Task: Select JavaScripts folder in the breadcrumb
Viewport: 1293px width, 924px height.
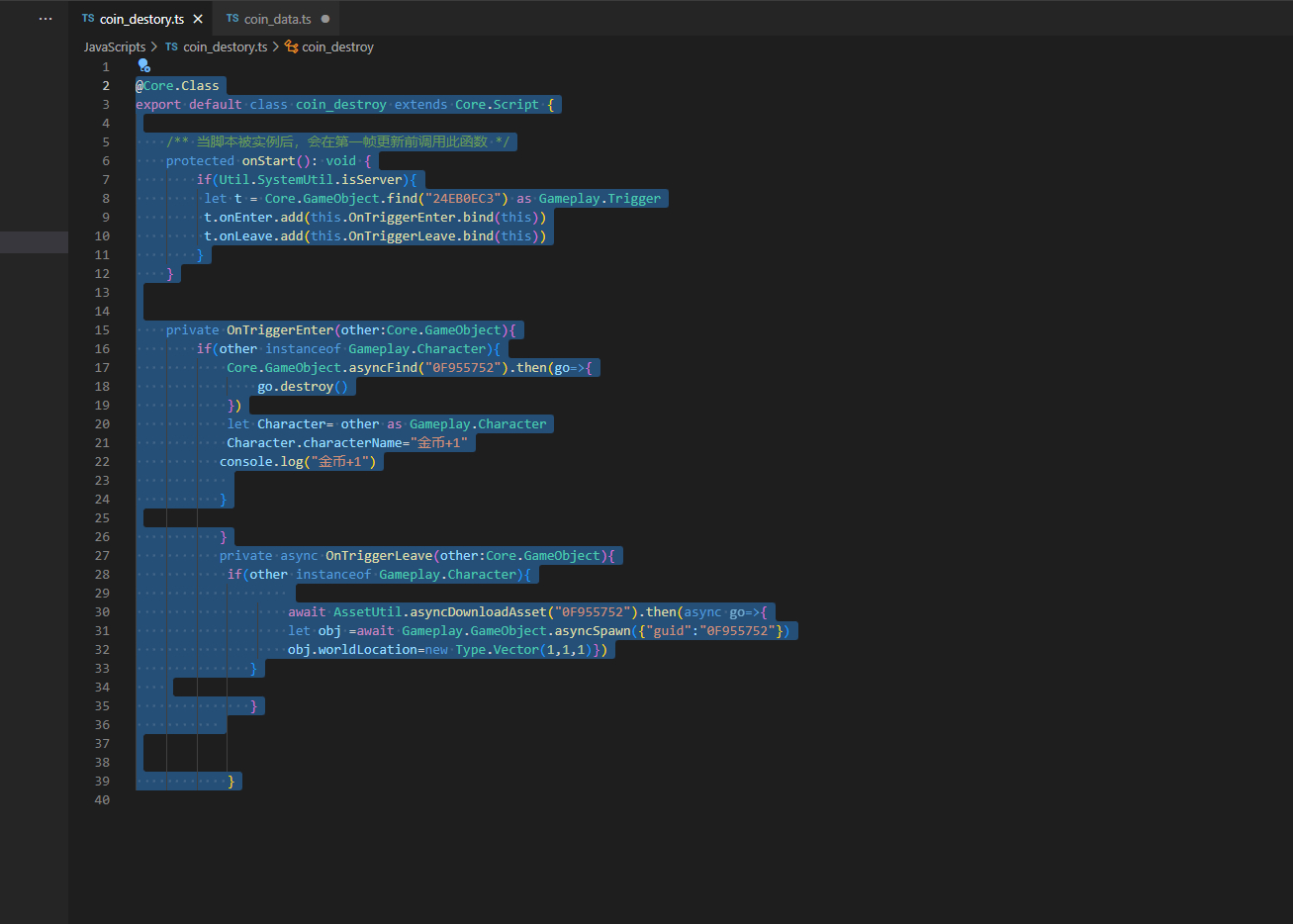Action: [x=115, y=46]
